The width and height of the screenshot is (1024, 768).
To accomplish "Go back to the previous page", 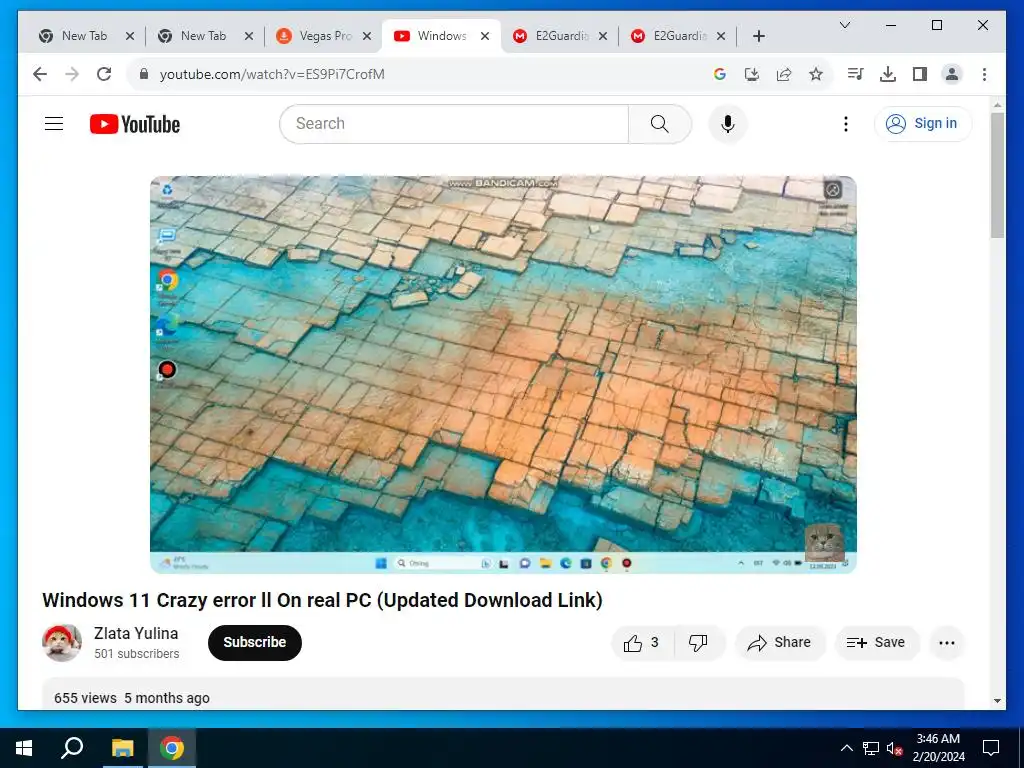I will [x=40, y=74].
